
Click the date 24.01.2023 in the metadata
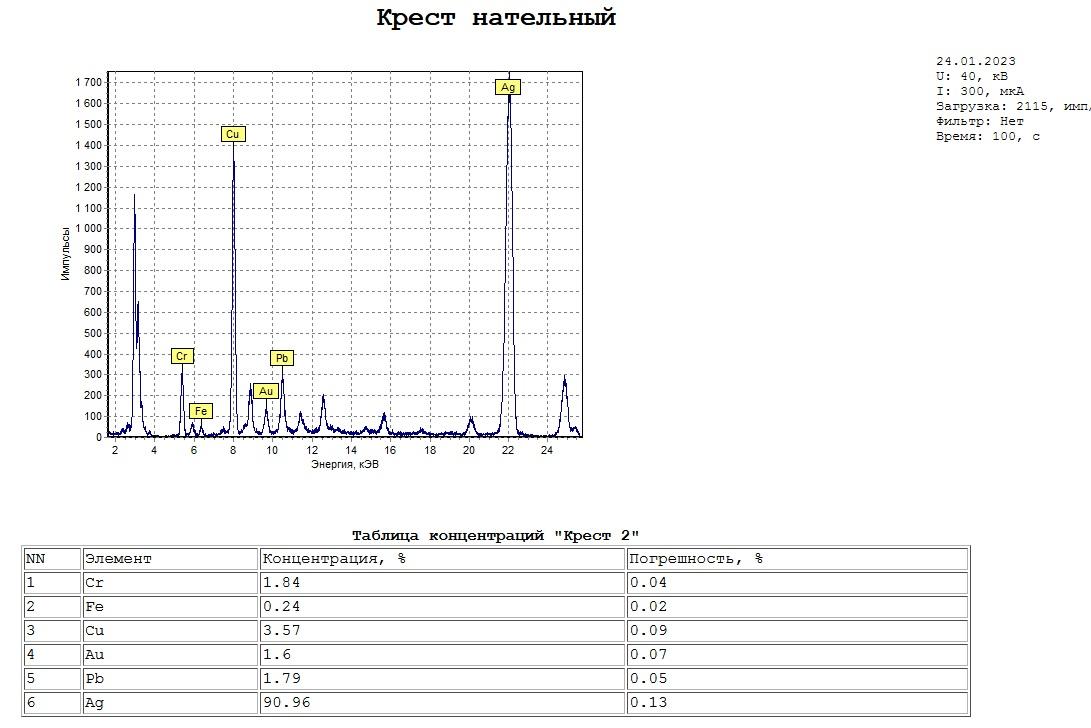975,62
